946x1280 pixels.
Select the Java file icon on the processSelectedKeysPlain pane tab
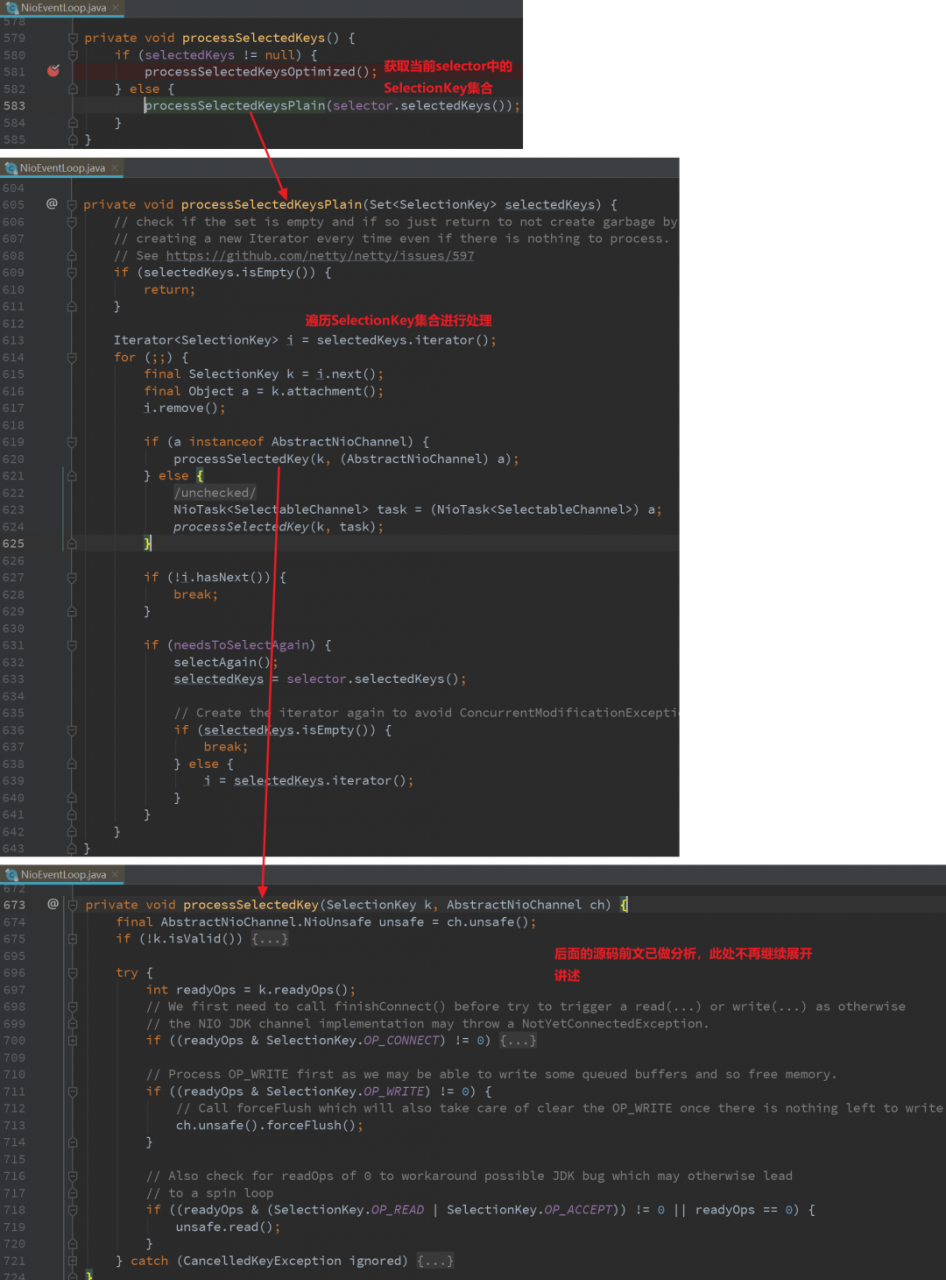pos(11,167)
